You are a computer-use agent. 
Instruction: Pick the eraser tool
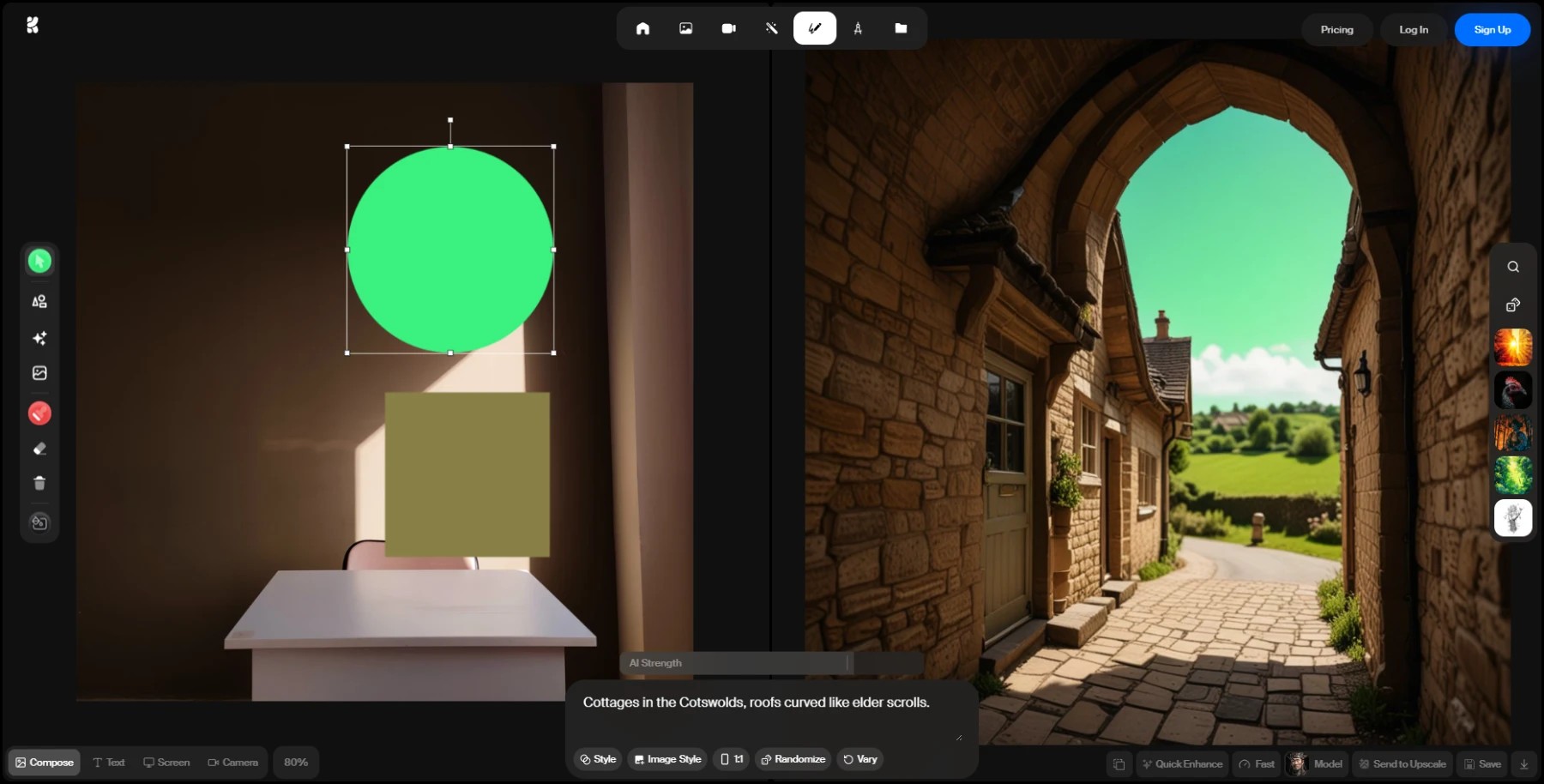(x=39, y=449)
